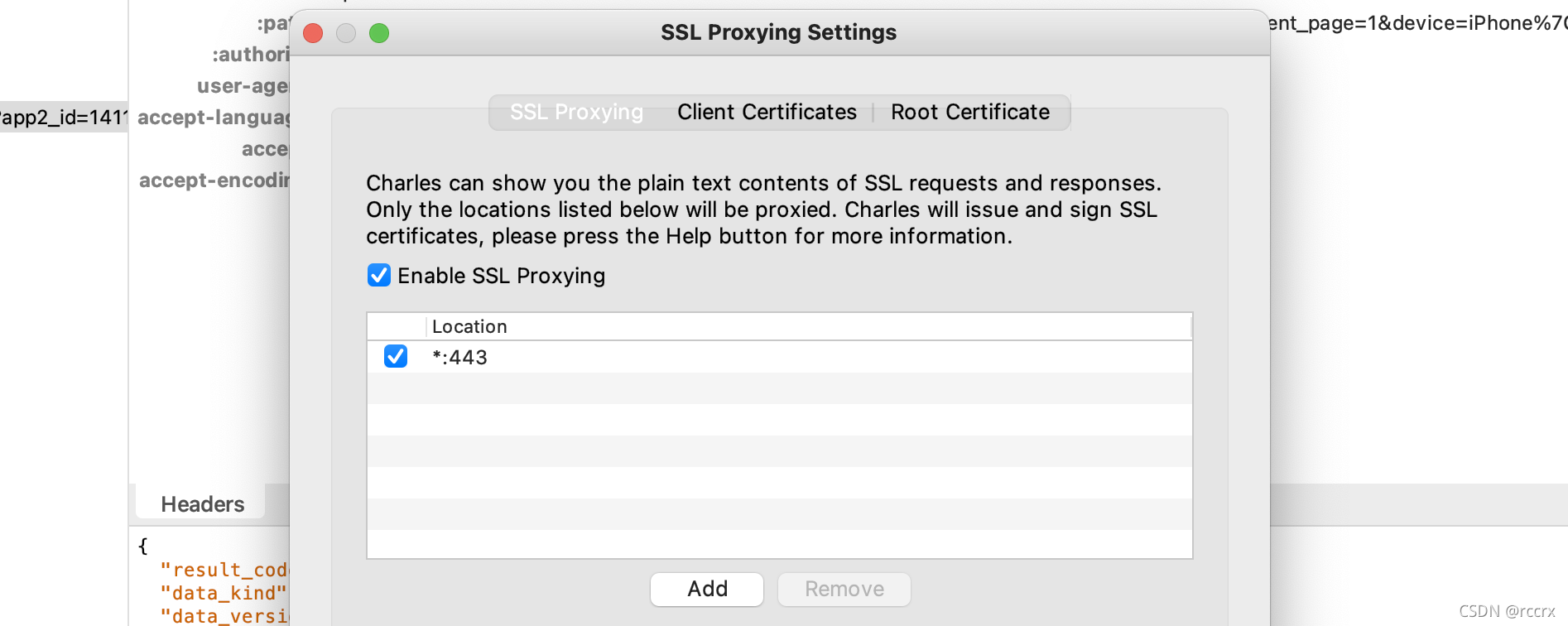Click the Location column header

809,326
